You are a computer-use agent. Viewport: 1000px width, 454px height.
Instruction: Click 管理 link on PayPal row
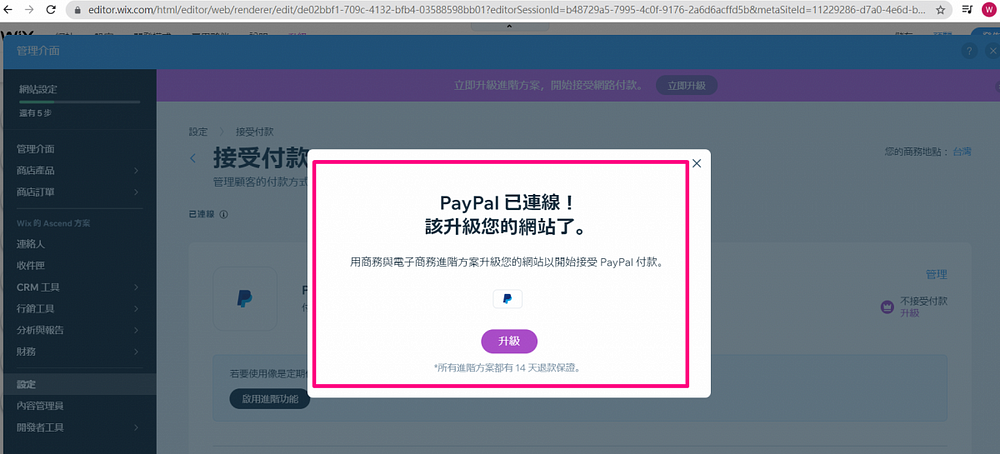[x=936, y=274]
